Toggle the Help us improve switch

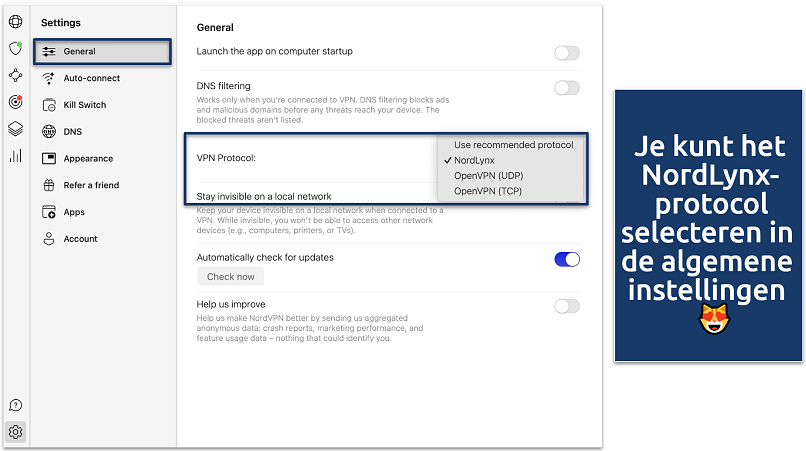coord(566,306)
